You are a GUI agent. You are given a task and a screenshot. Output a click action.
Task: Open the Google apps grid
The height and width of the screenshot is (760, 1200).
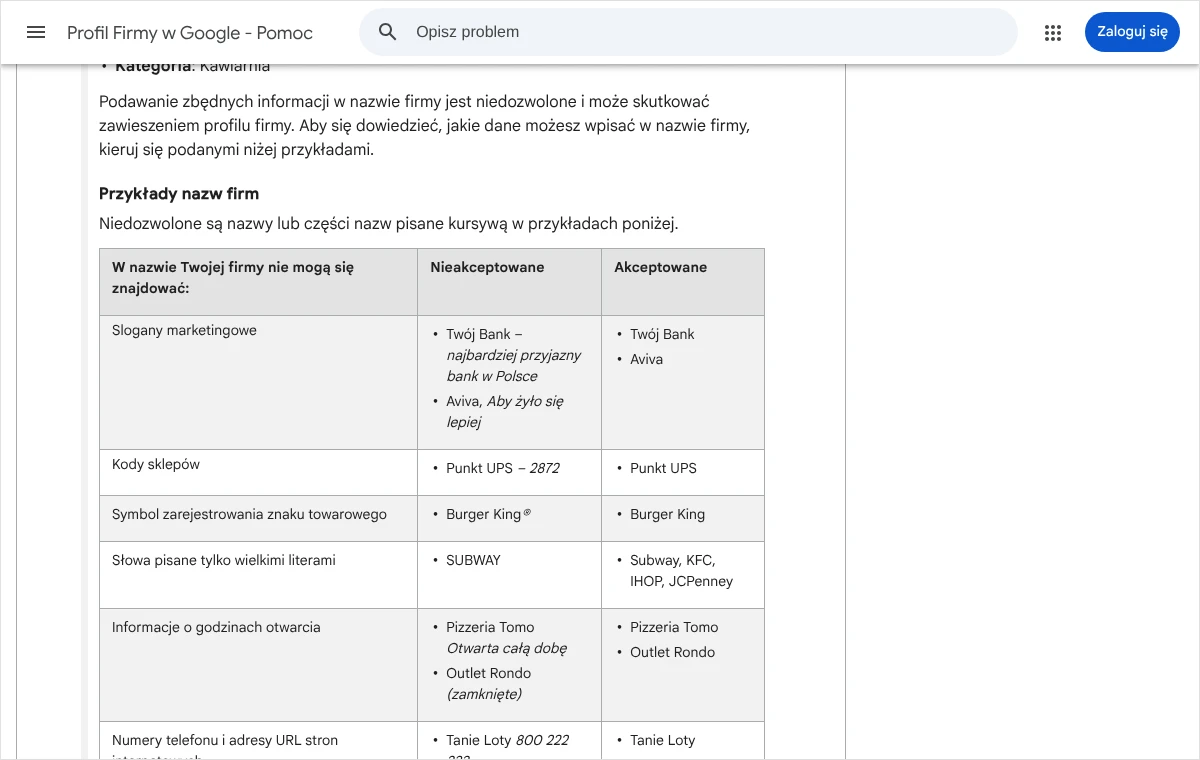[1052, 32]
